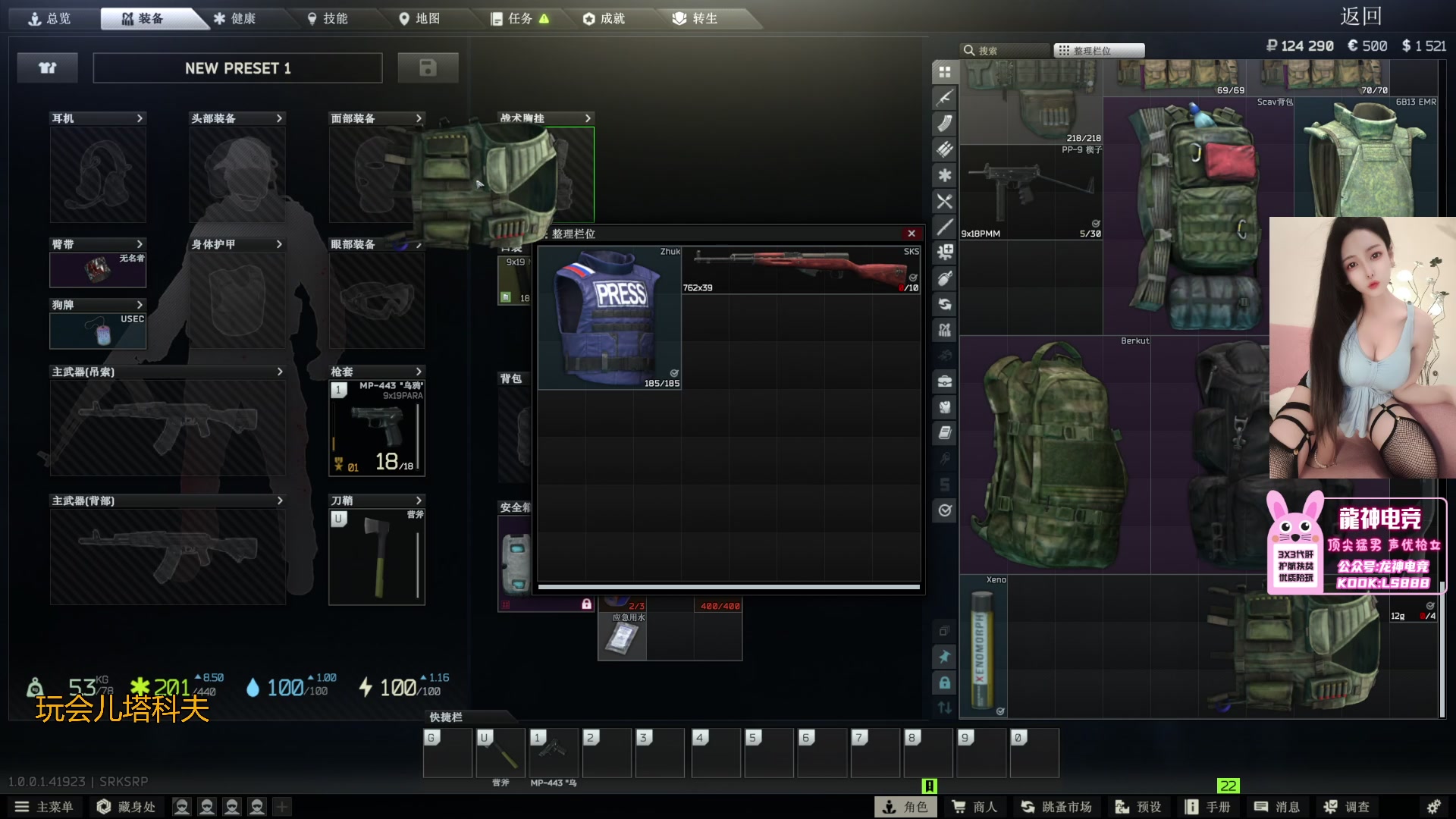
Task: Click the horizontal scrollbar in 整理栏位 window
Action: pos(728,587)
